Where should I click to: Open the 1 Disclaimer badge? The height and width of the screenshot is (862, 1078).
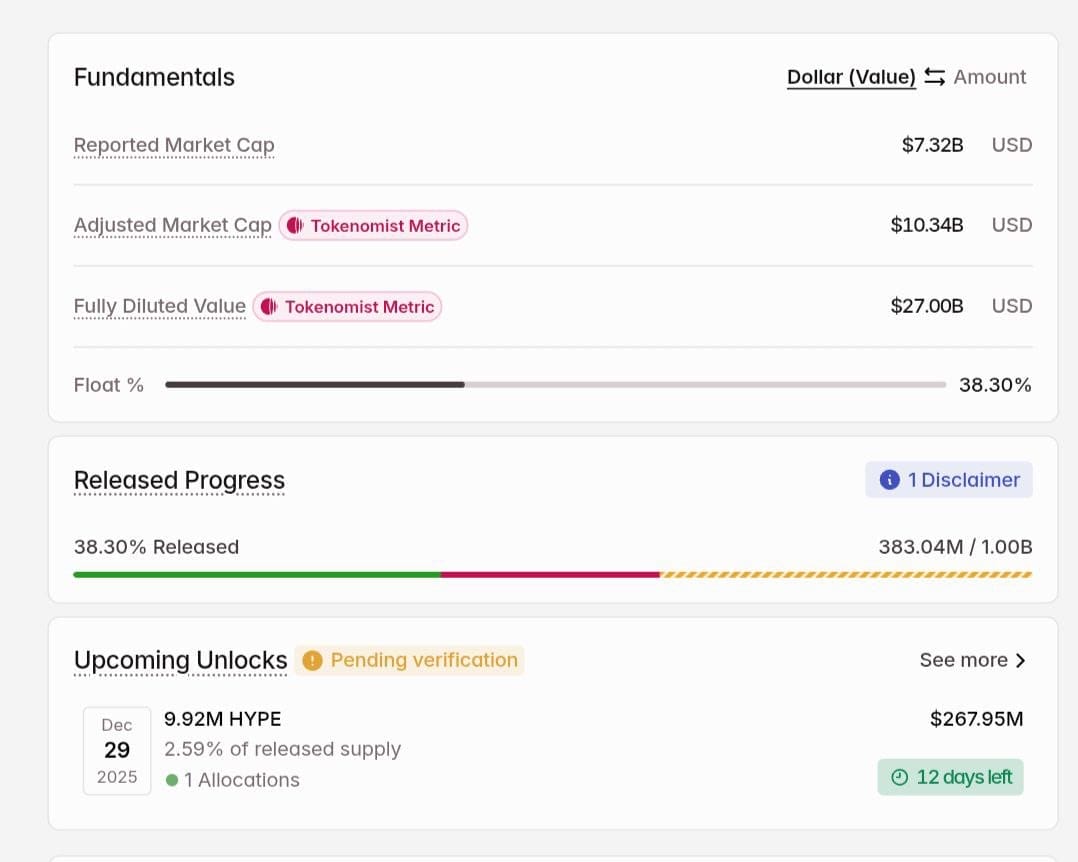pos(948,480)
